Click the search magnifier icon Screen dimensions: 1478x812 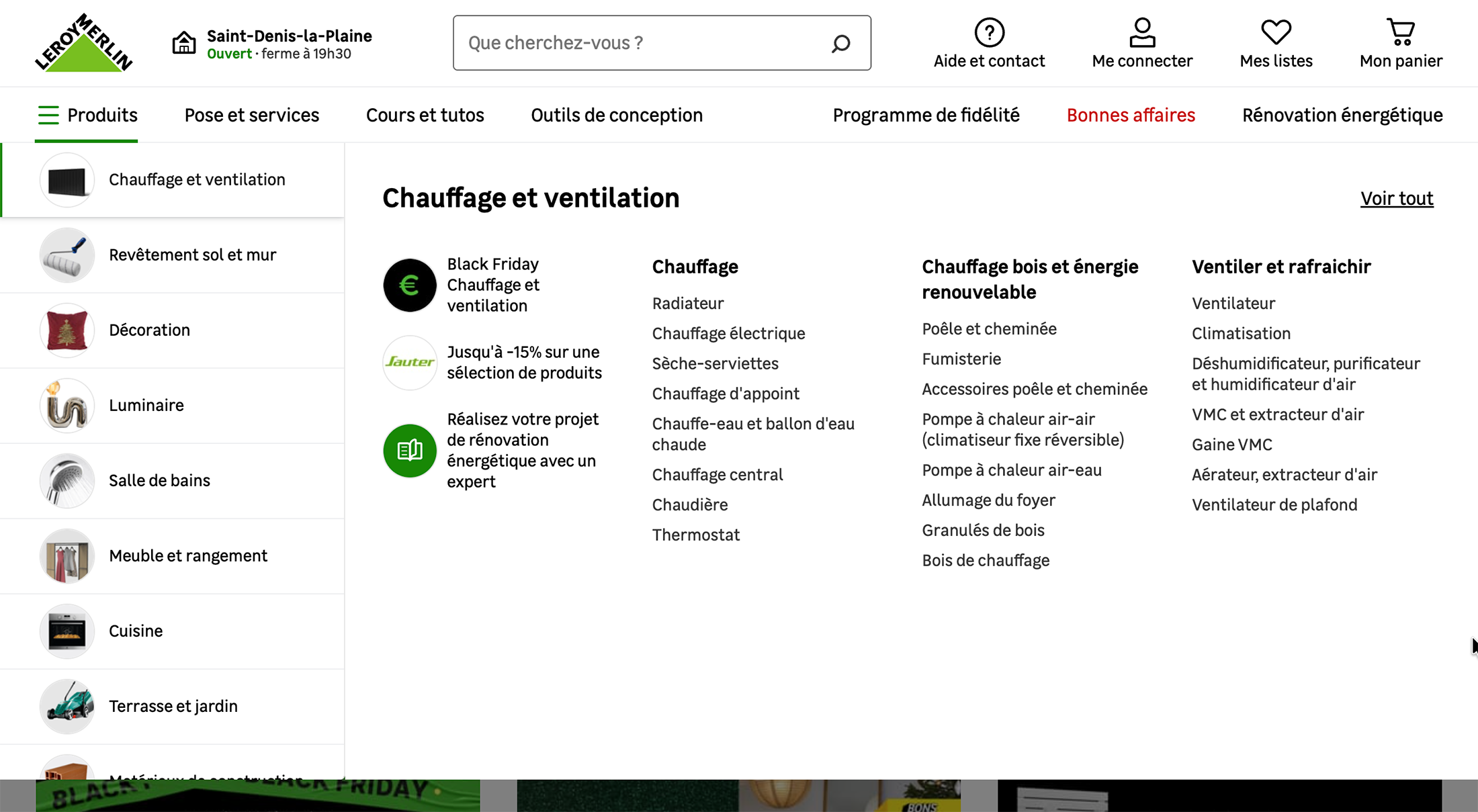click(838, 43)
